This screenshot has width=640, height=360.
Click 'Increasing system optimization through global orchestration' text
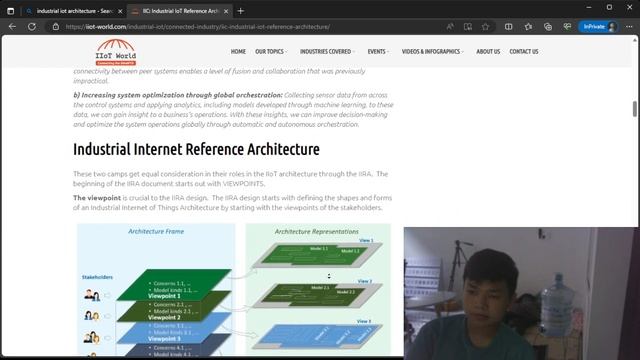pyautogui.click(x=182, y=95)
